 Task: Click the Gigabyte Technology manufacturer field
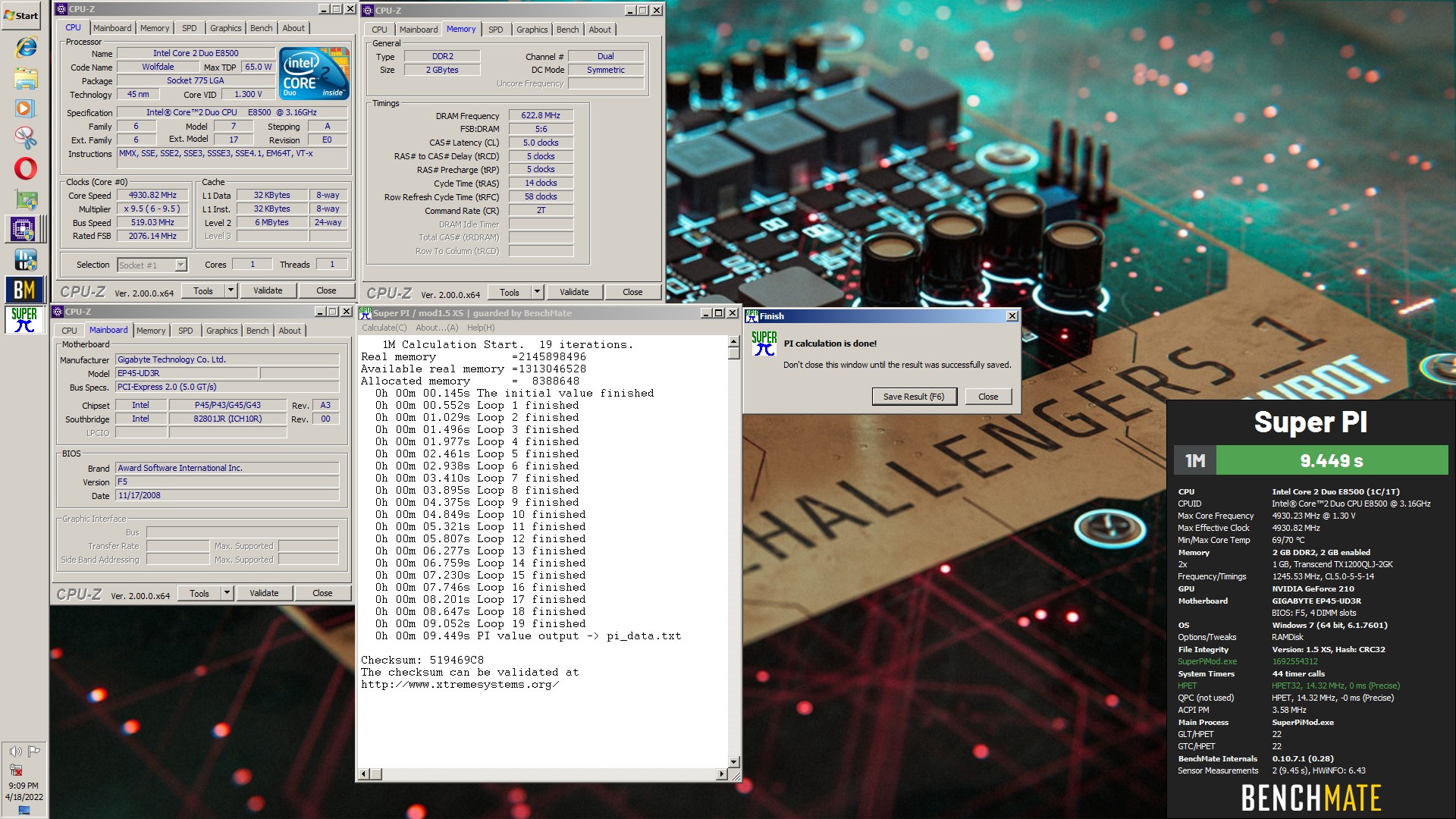point(227,359)
